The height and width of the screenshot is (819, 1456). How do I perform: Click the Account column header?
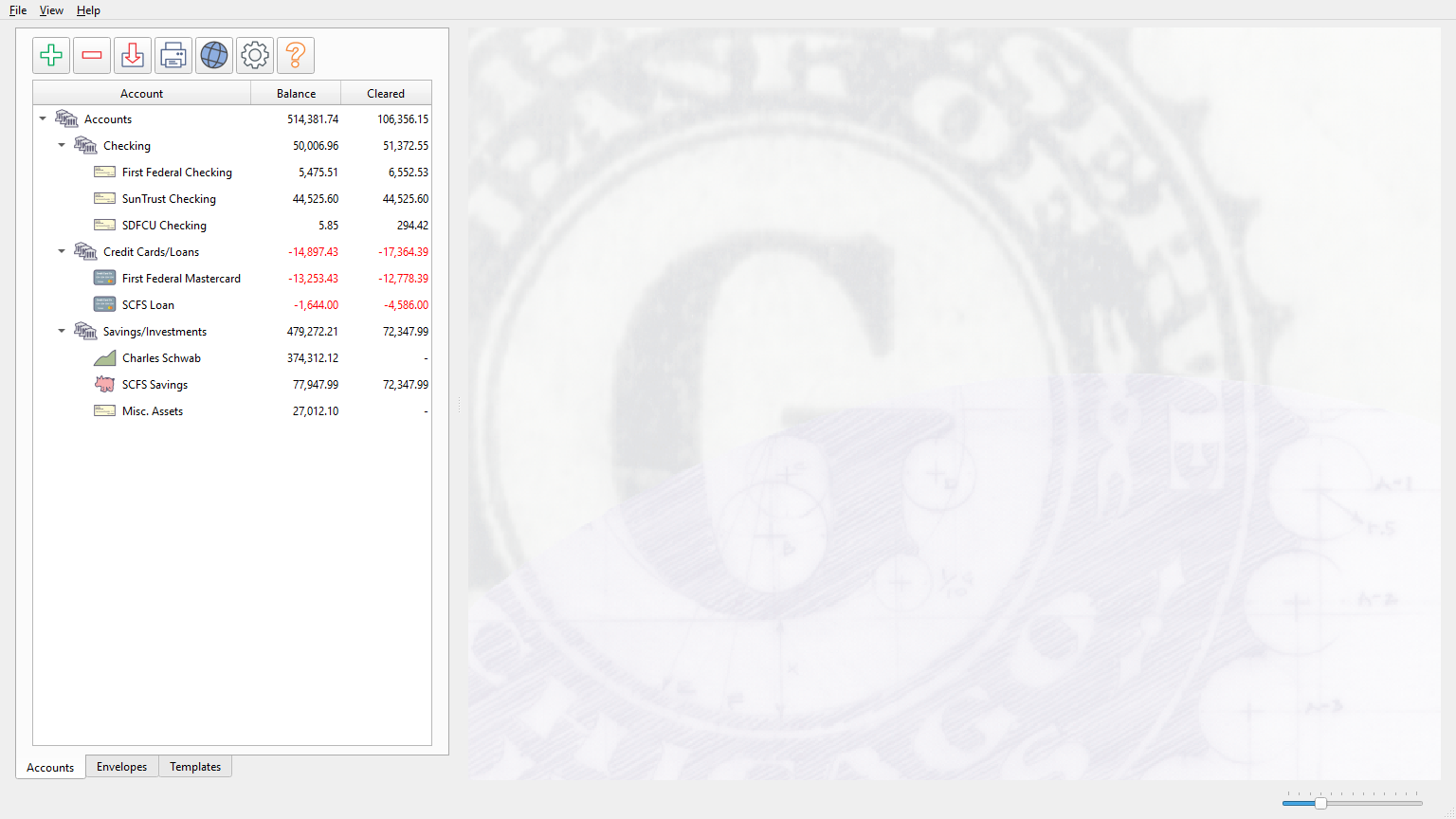pos(141,93)
